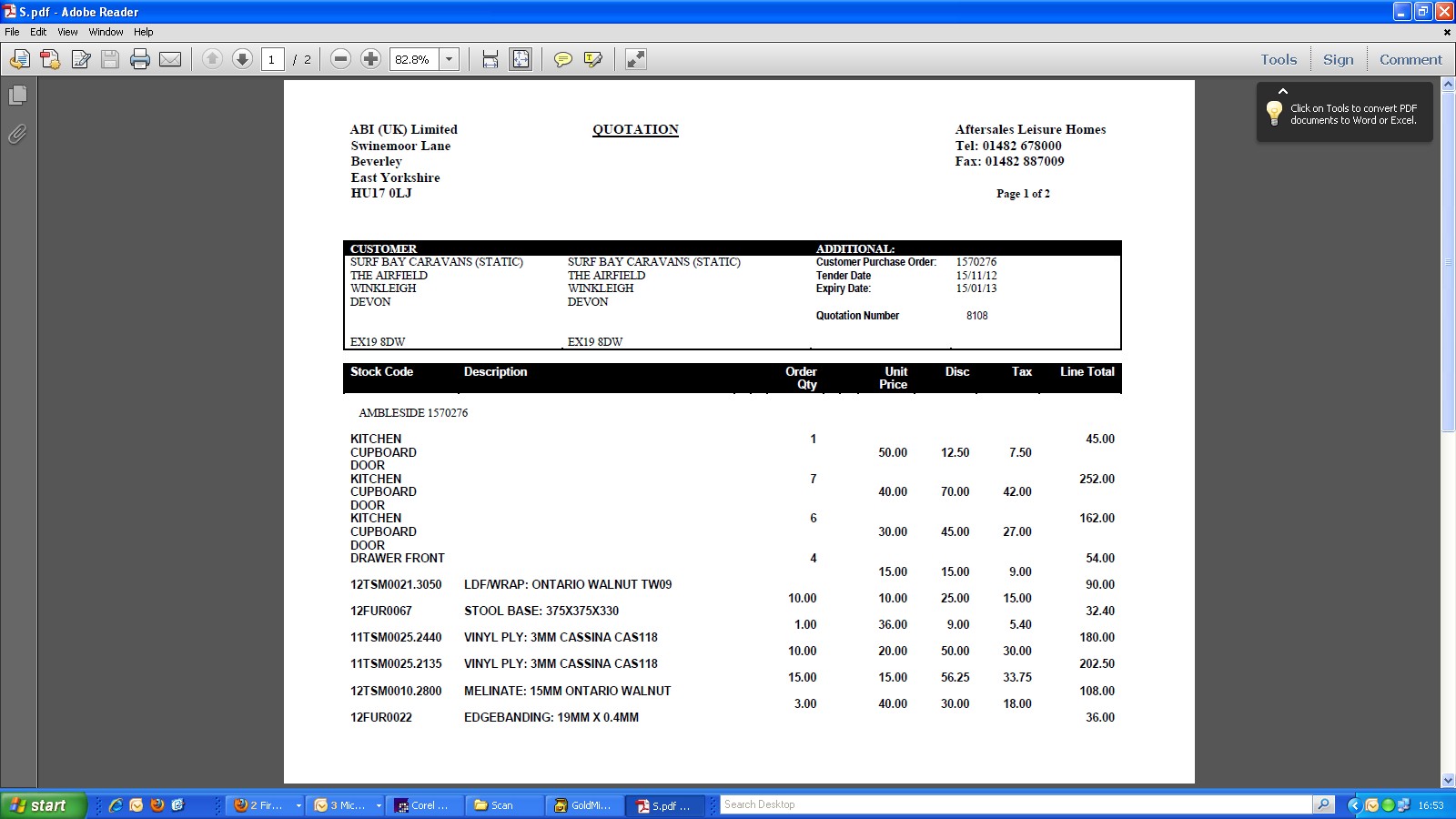
Task: Click the expiry date 15/01/13
Action: point(976,288)
